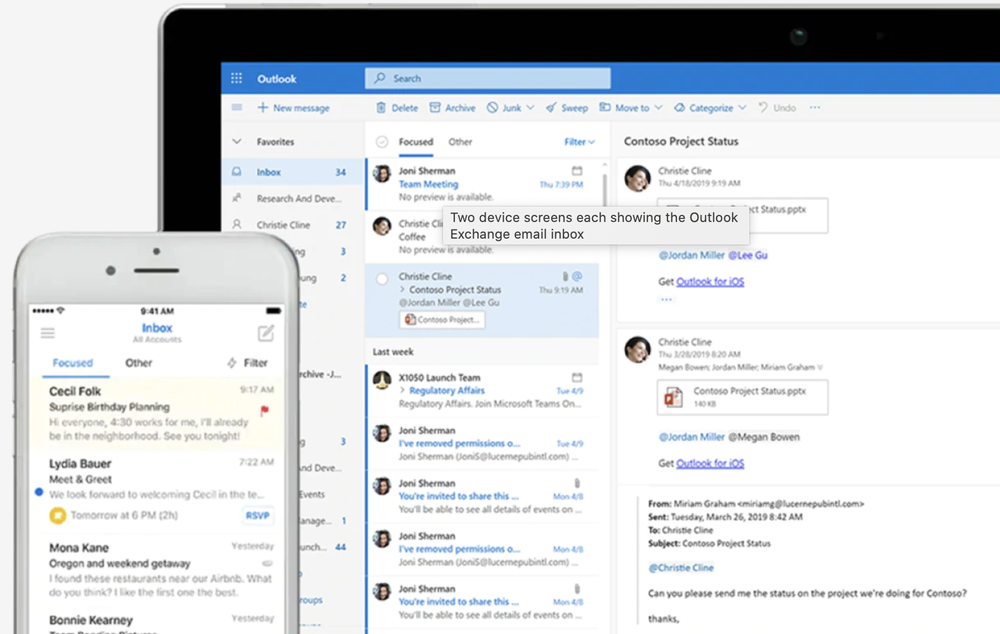Toggle the select all messages circle
1000x634 pixels.
(x=382, y=142)
